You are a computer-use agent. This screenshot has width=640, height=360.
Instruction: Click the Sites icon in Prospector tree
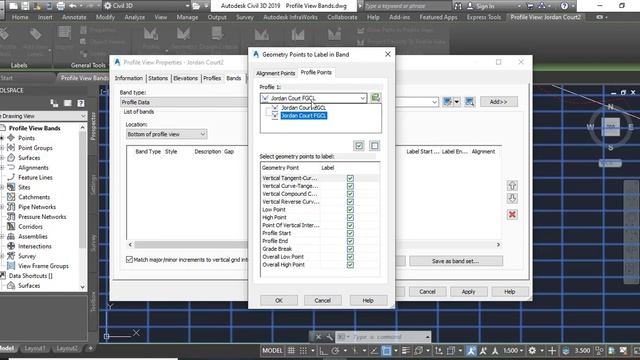tap(11, 187)
